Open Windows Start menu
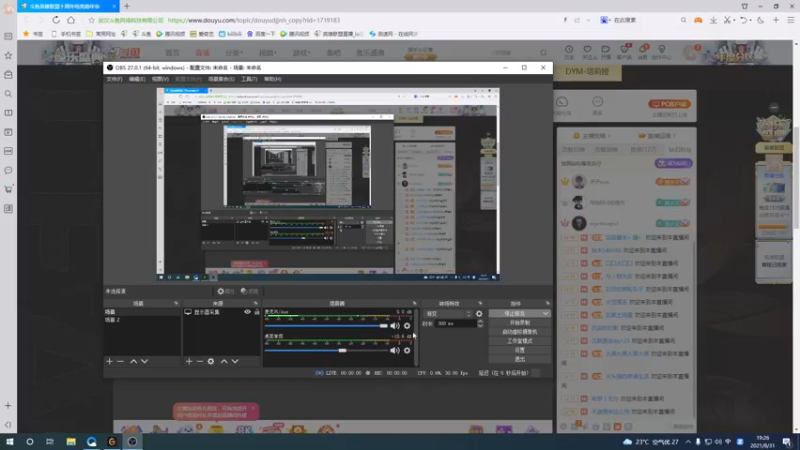 [9, 441]
